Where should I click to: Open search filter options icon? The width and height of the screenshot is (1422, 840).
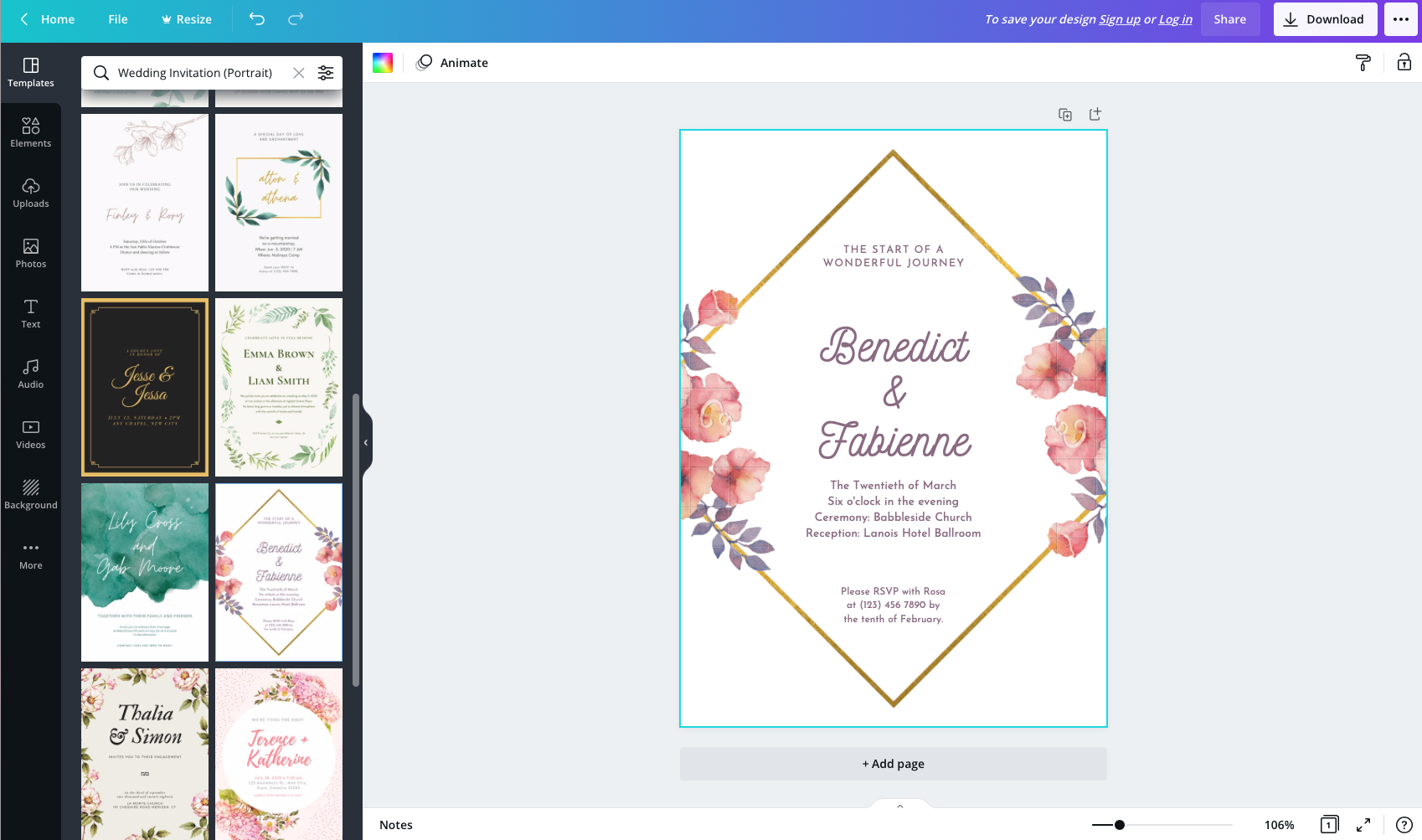(326, 73)
